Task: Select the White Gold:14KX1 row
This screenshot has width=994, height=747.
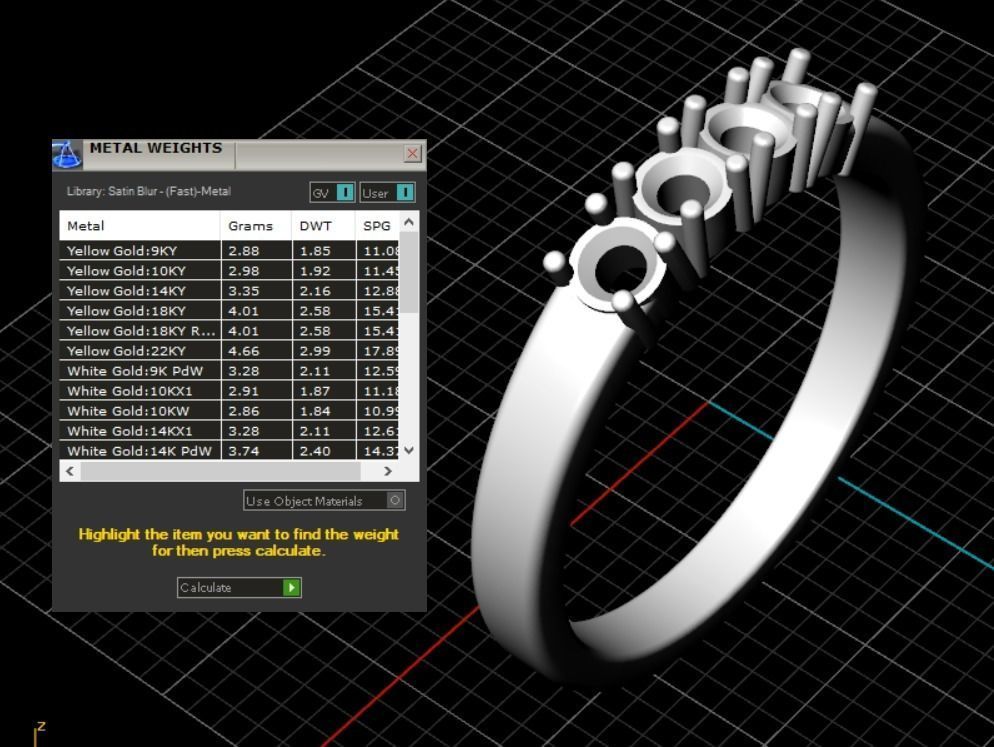Action: tap(229, 431)
